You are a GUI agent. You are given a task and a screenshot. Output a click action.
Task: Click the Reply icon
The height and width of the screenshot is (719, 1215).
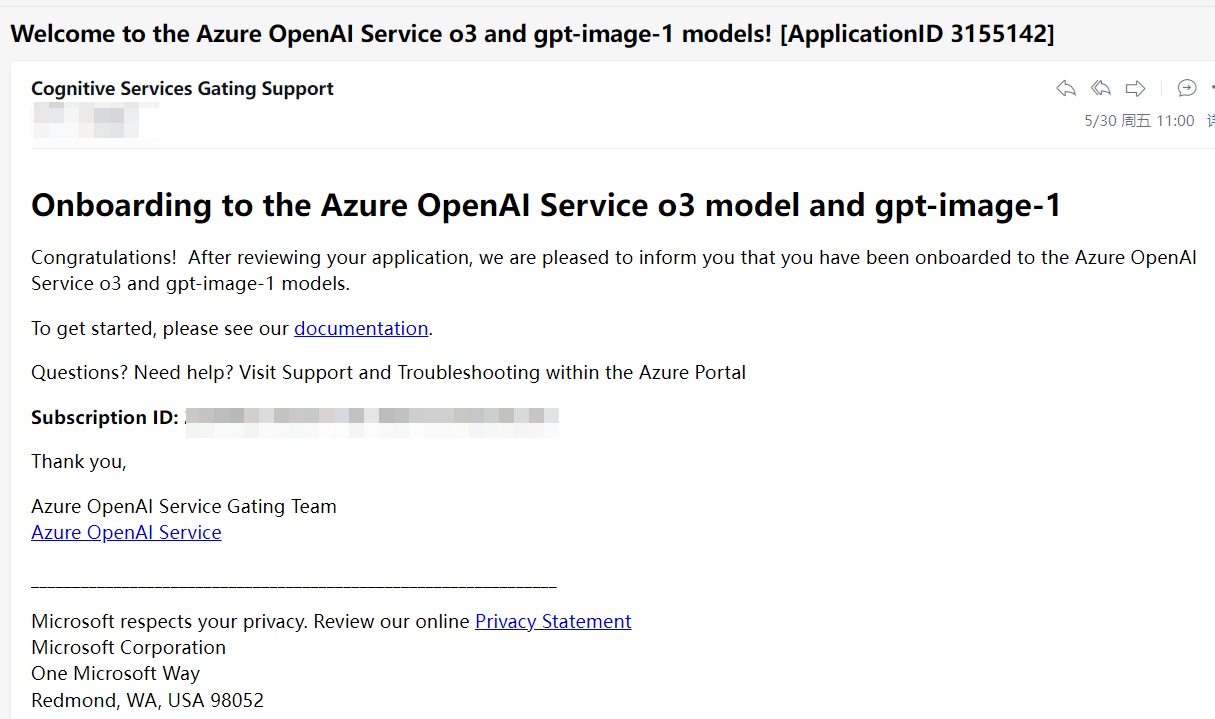tap(1065, 88)
